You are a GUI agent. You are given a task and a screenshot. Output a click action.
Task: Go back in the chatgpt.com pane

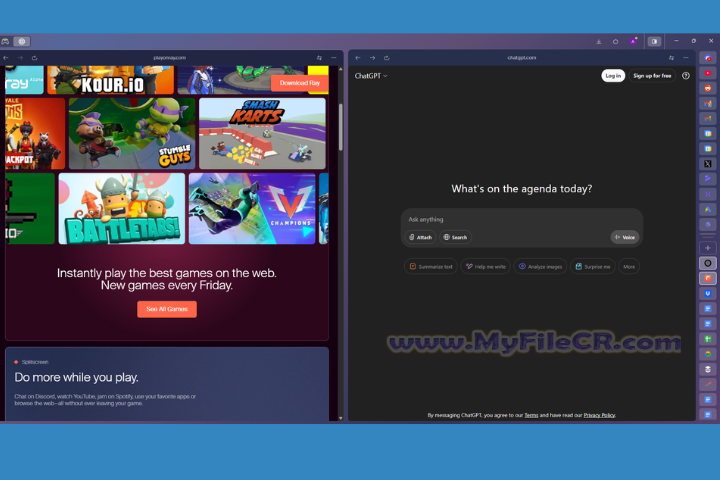[x=358, y=58]
